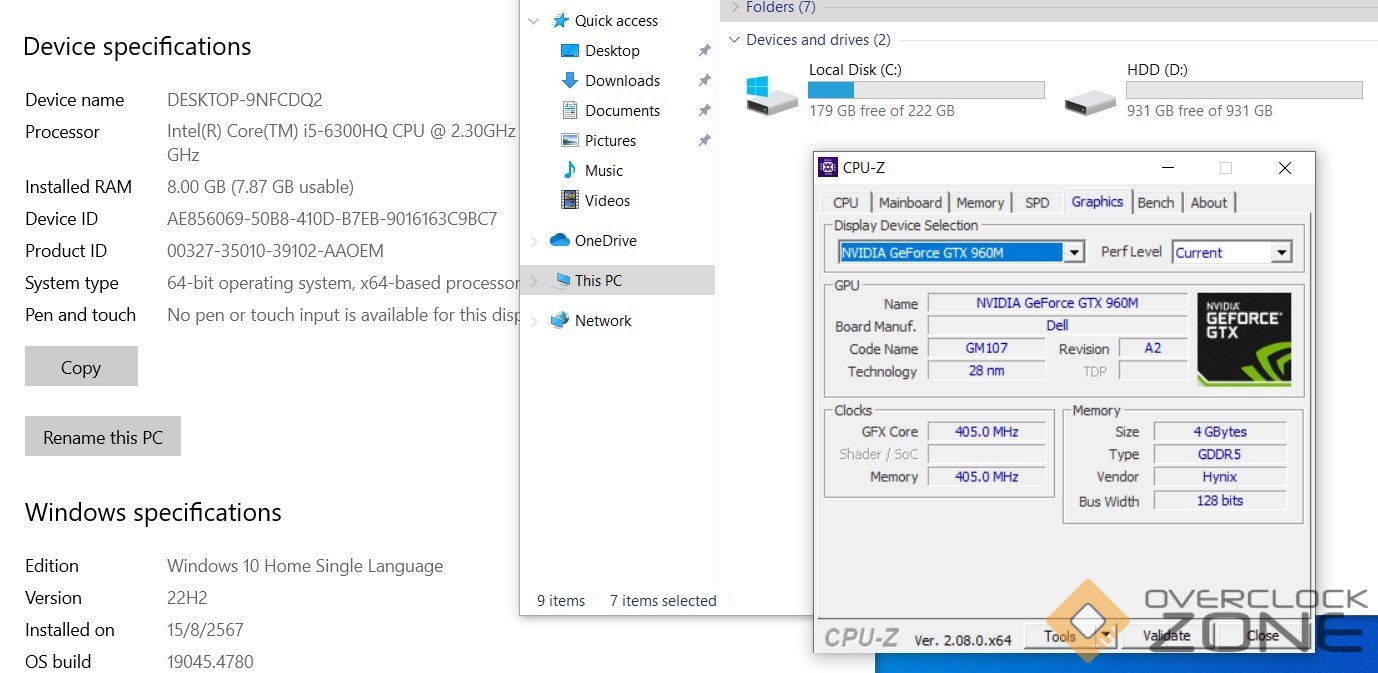The height and width of the screenshot is (673, 1378).
Task: Click the Network icon in sidebar
Action: pyautogui.click(x=559, y=320)
